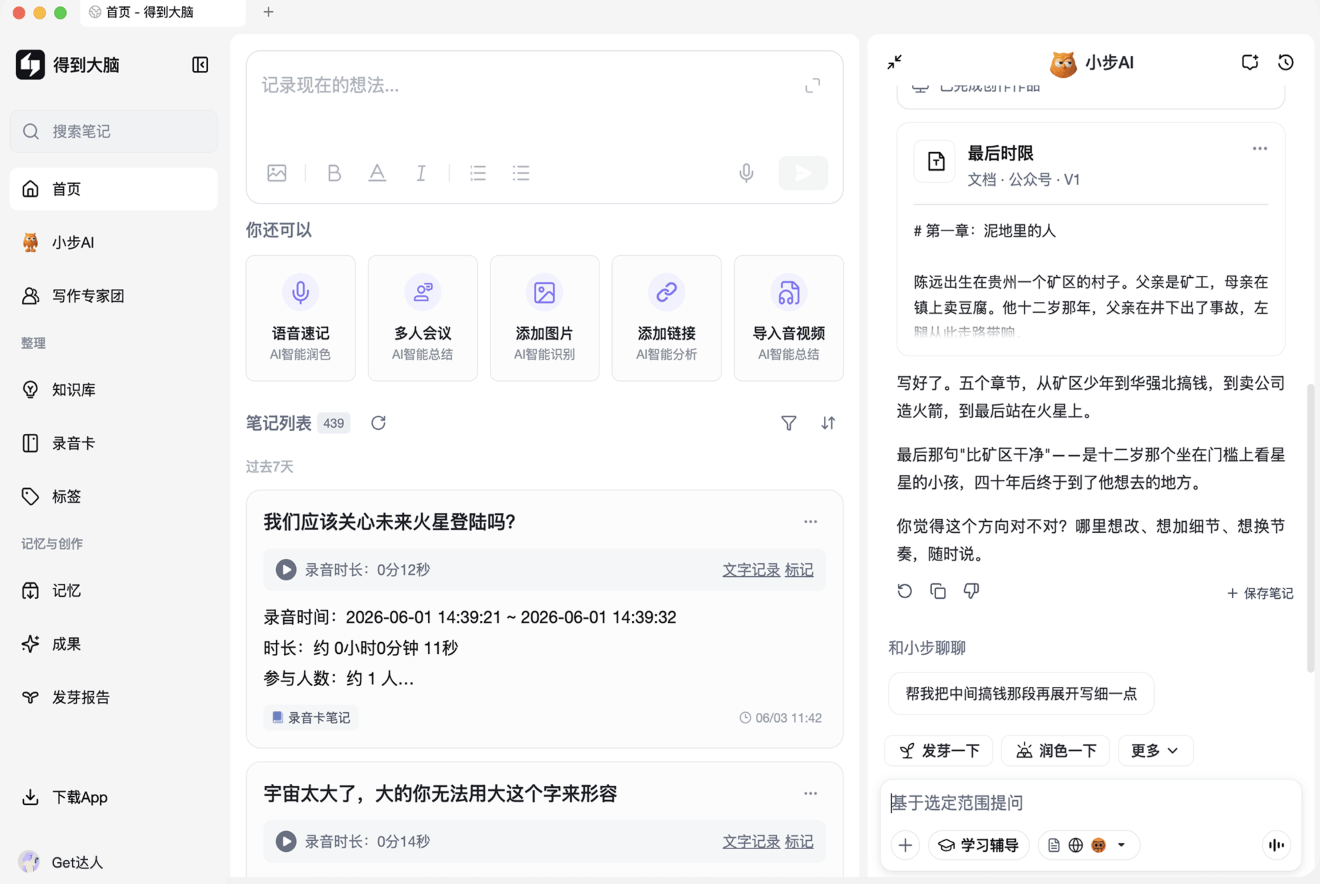Expand the note editor to fullscreen
This screenshot has height=884, width=1320.
tap(813, 86)
